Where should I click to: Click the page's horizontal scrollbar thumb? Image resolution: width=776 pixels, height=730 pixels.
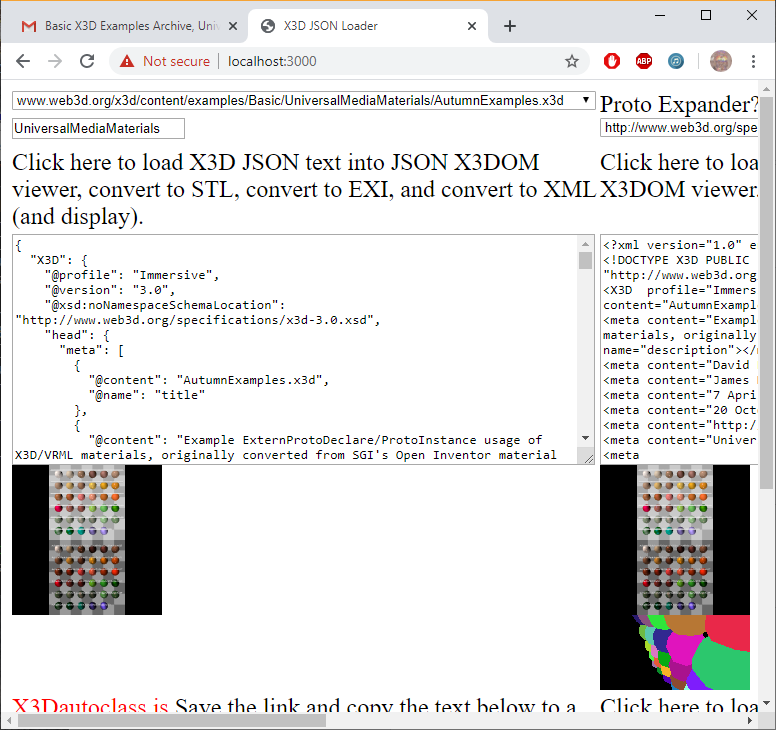[x=170, y=720]
